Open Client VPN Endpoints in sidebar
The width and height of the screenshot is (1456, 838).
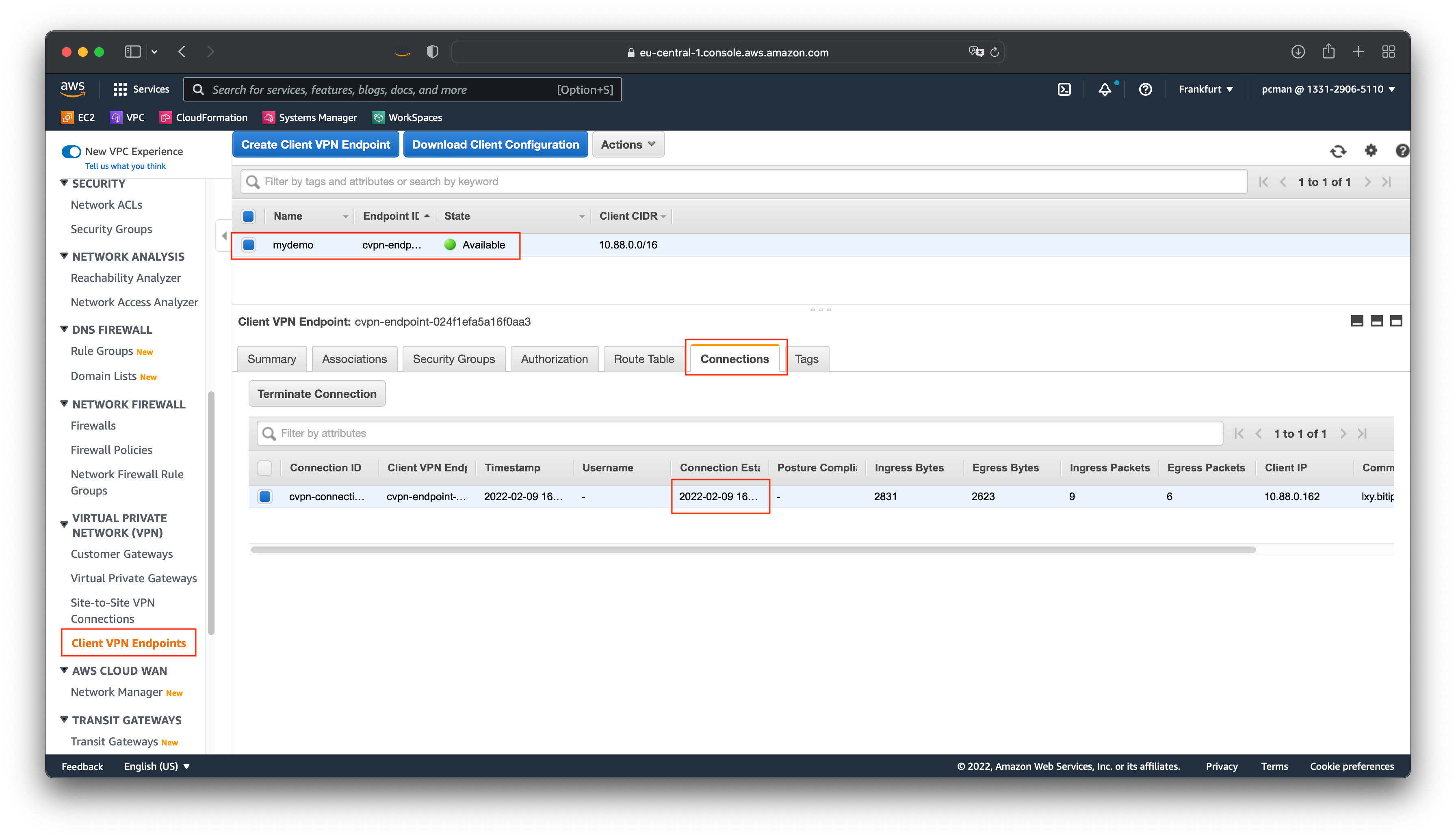pyautogui.click(x=128, y=643)
